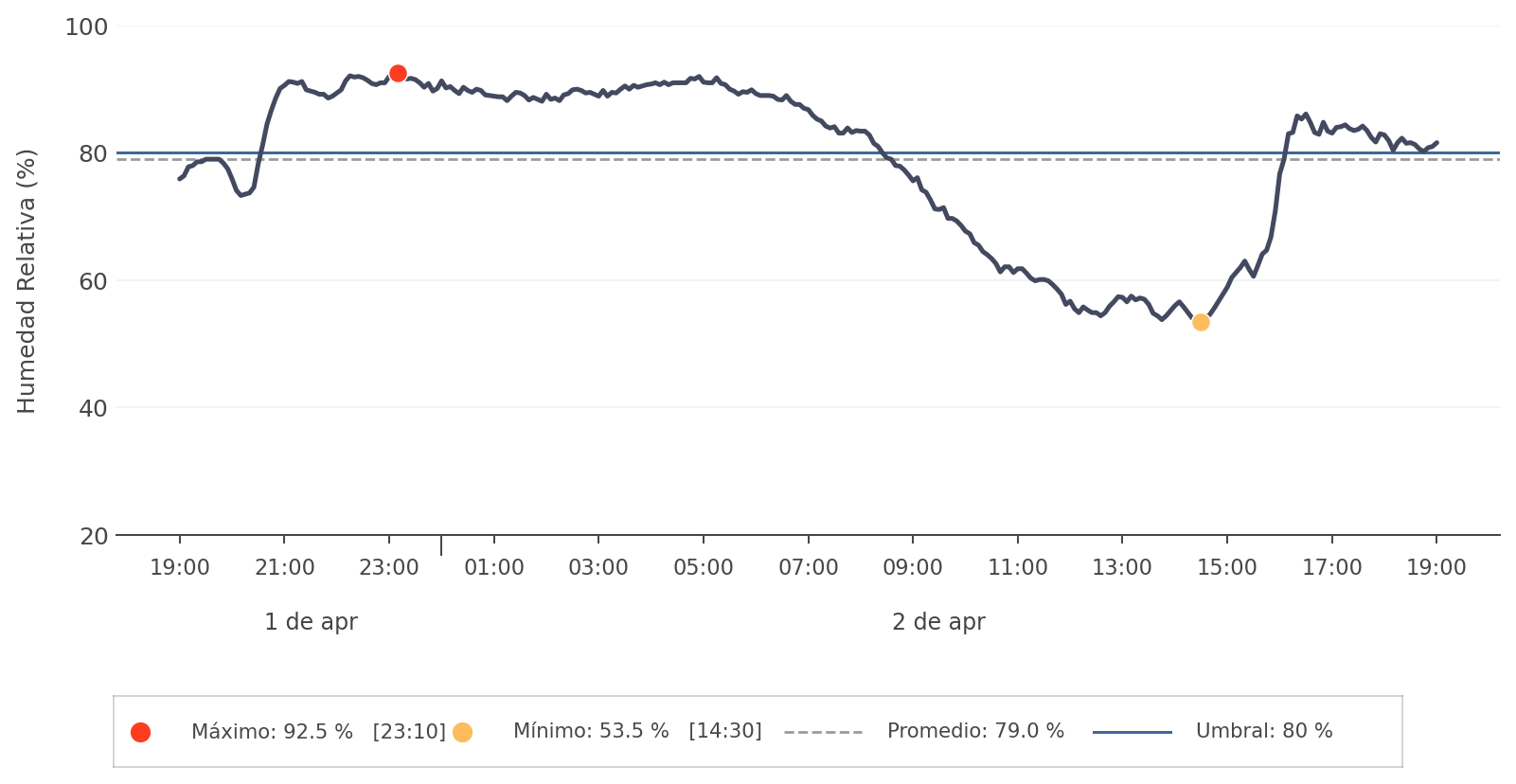
Task: Toggle the 'Umbral: 80 %' legend entry
Action: tap(1264, 732)
